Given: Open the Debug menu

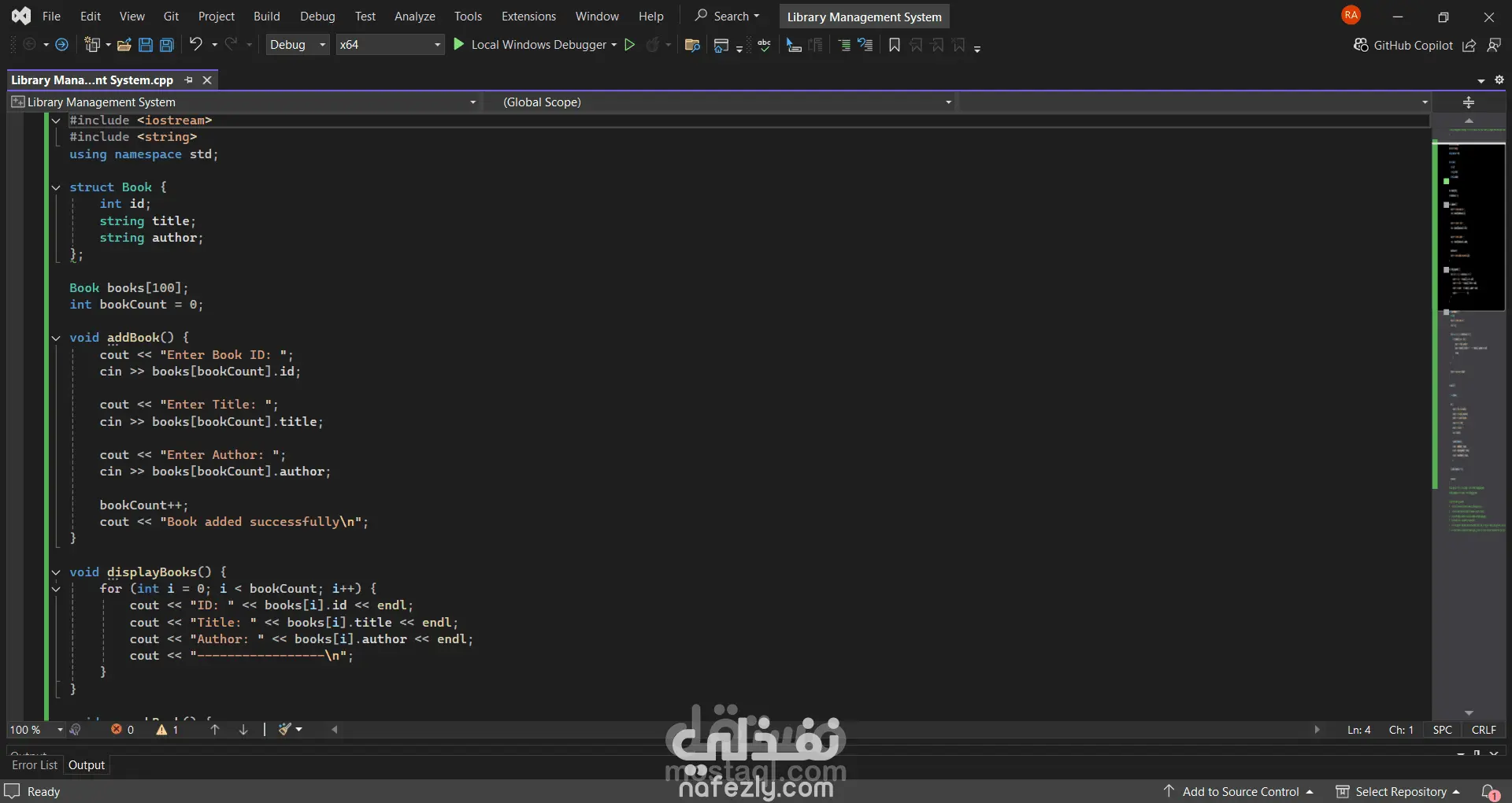Looking at the screenshot, I should [317, 17].
